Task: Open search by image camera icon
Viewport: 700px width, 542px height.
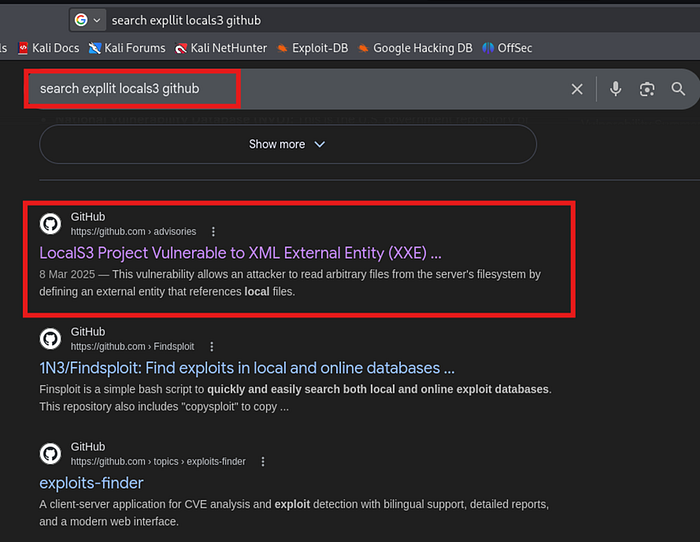Action: click(647, 89)
